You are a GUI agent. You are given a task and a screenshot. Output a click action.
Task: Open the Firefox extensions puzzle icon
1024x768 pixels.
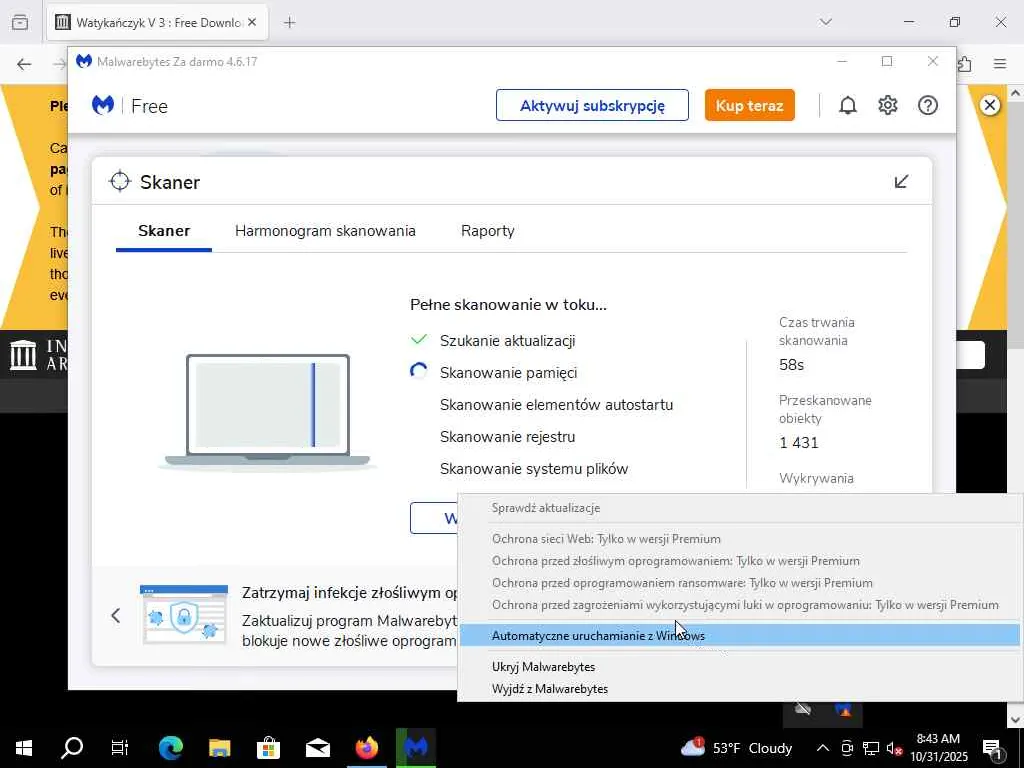pos(965,64)
